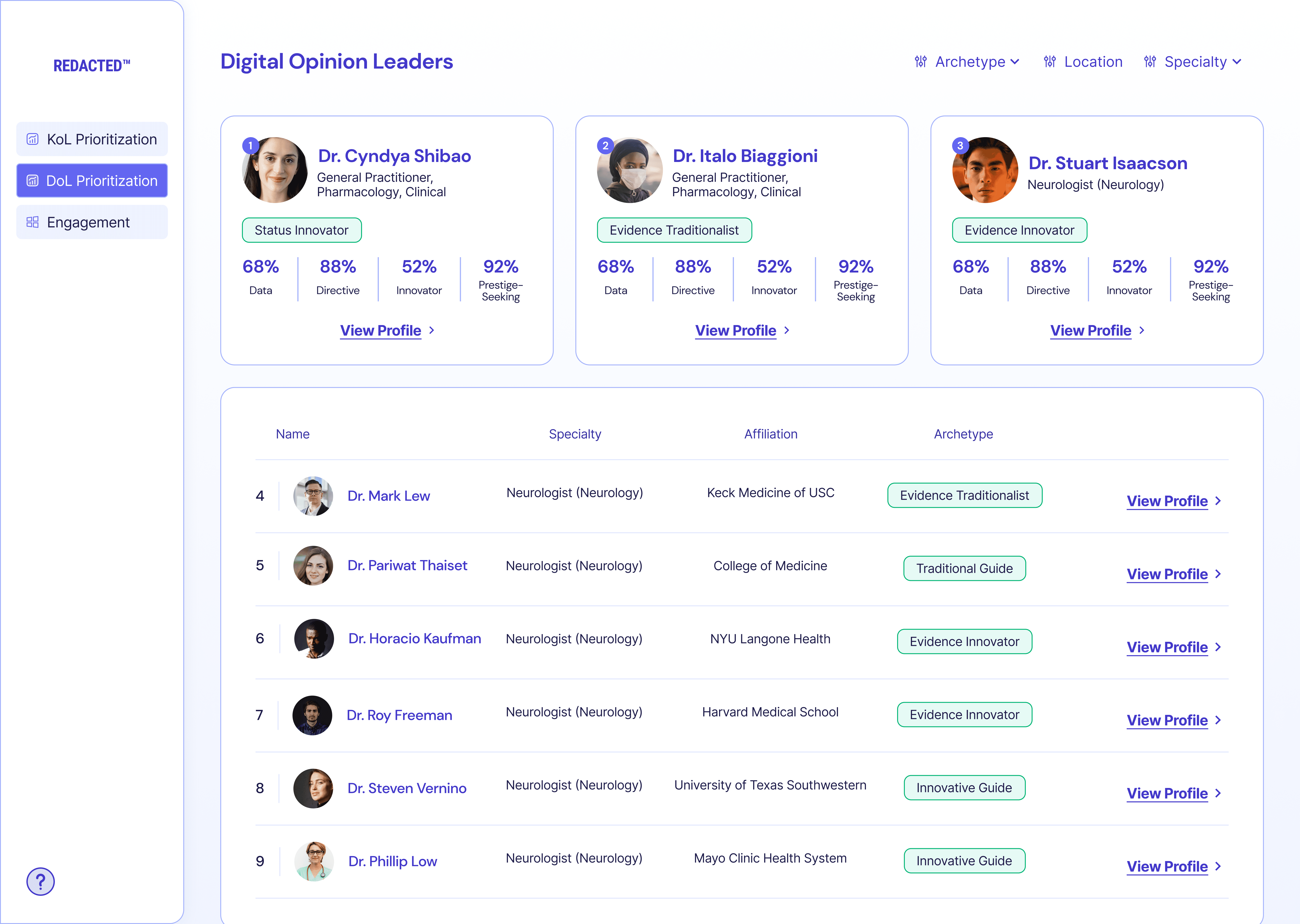Click the DoL Prioritization chart icon
This screenshot has width=1300, height=924.
(x=33, y=181)
